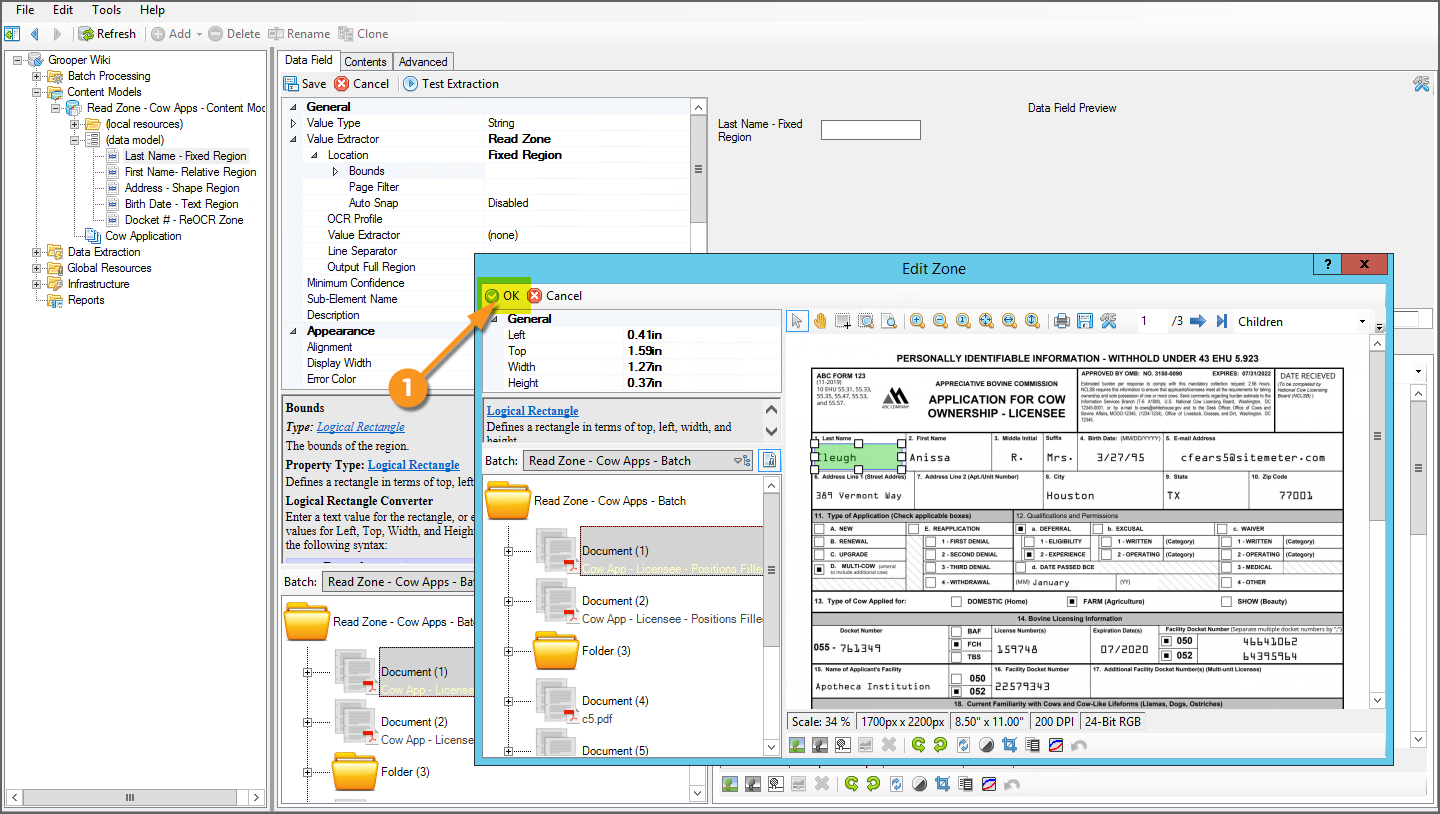Select the Pan hand tool

pos(820,321)
